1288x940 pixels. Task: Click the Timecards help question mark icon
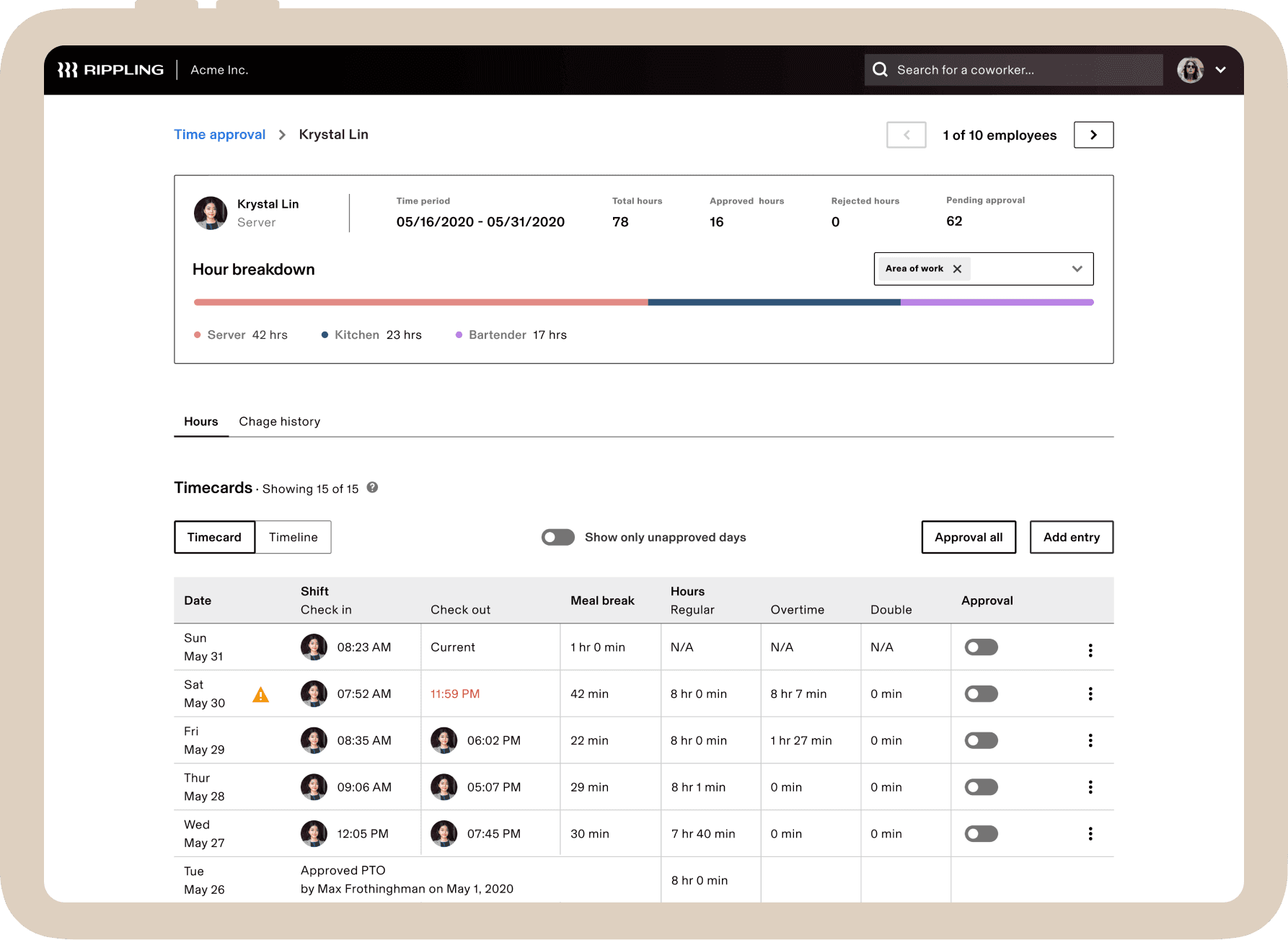[372, 487]
